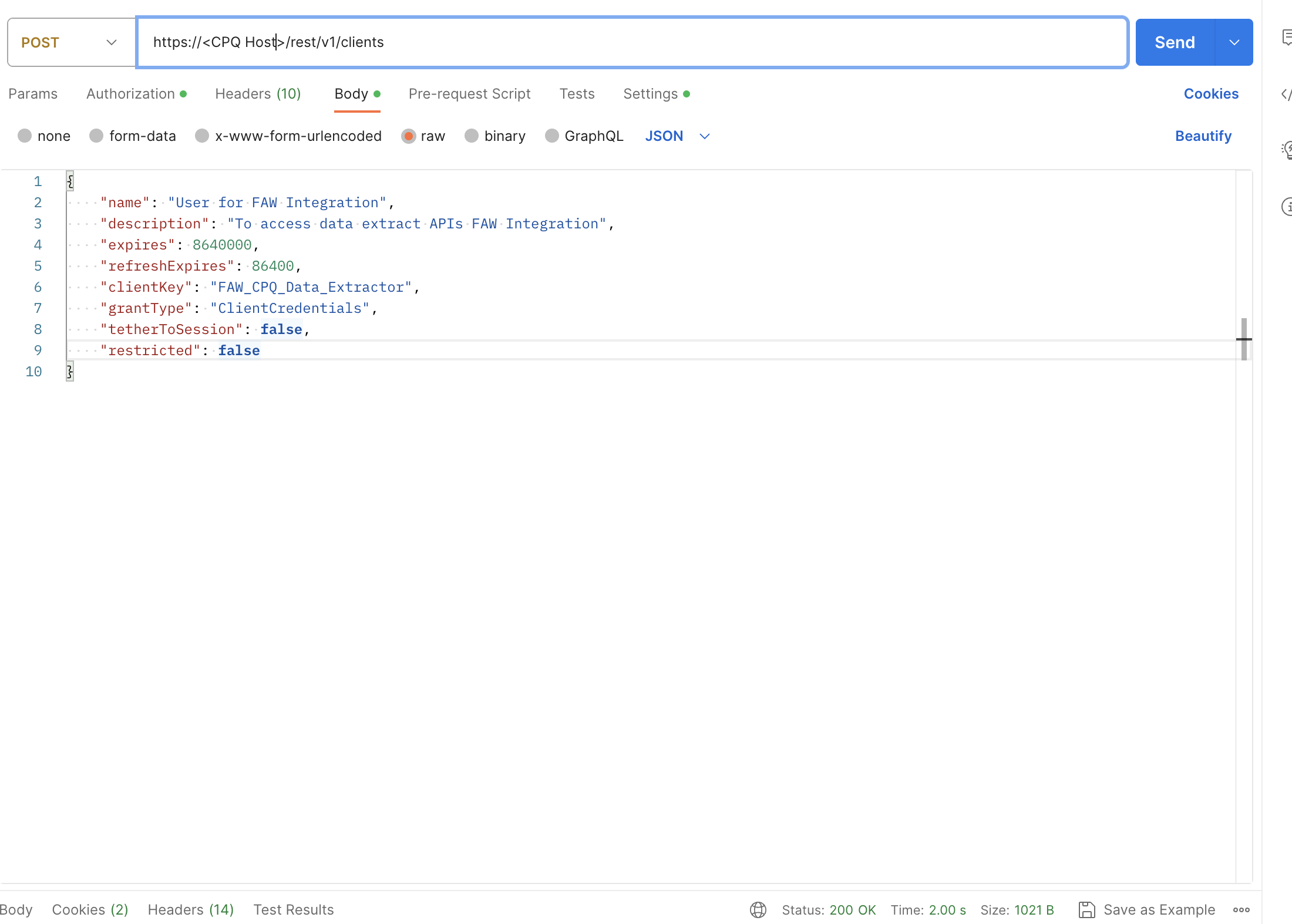The height and width of the screenshot is (924, 1292).
Task: Choose the binary body type
Action: [472, 136]
